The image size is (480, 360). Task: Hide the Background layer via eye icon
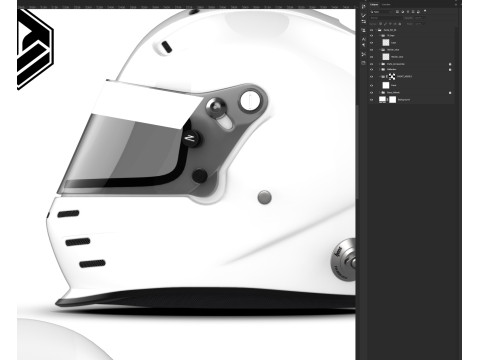371,100
